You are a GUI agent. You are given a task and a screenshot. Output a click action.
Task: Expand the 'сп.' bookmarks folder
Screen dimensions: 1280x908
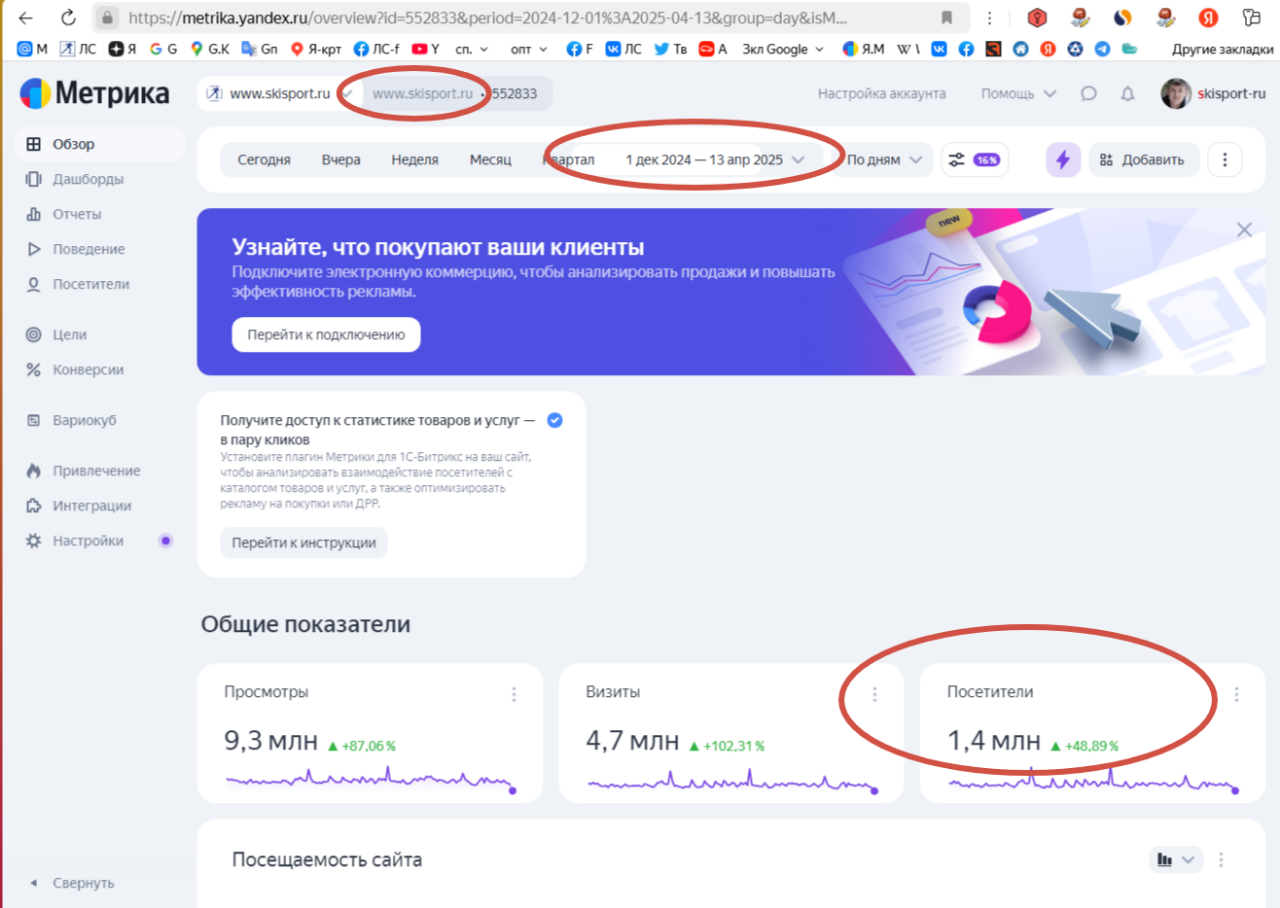tap(471, 48)
